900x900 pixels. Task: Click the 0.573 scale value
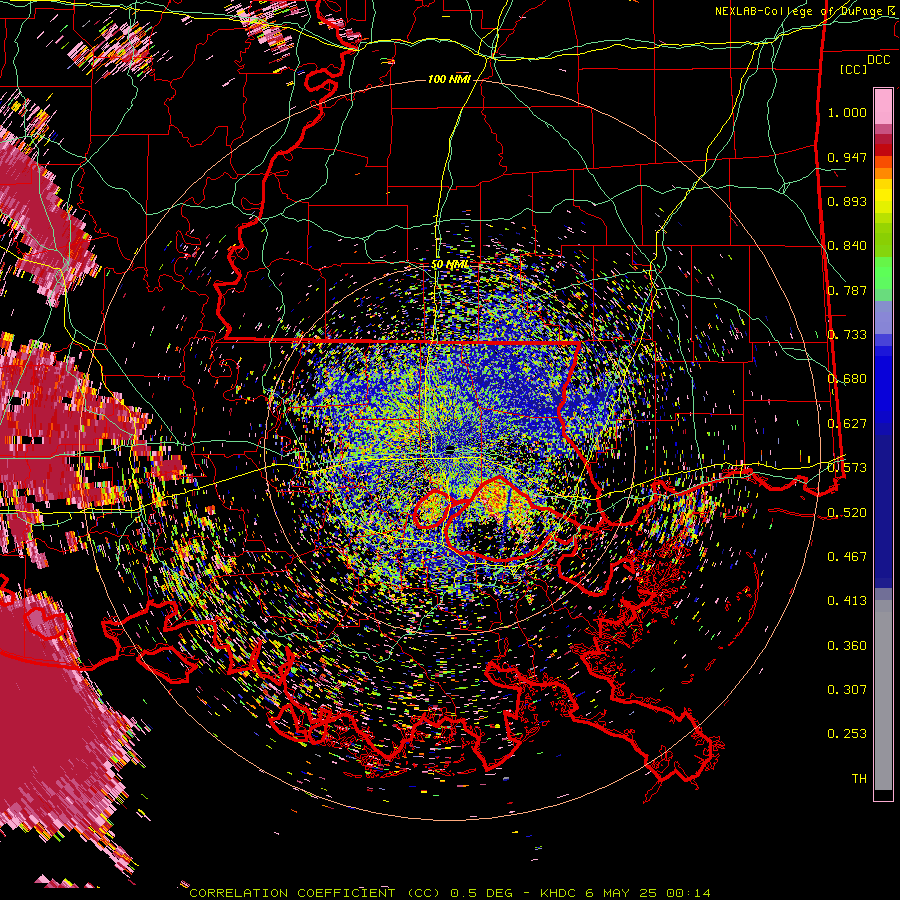point(847,468)
